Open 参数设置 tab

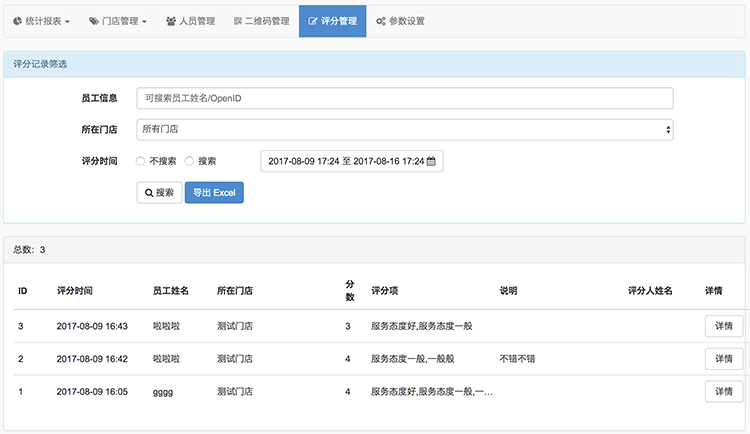400,21
